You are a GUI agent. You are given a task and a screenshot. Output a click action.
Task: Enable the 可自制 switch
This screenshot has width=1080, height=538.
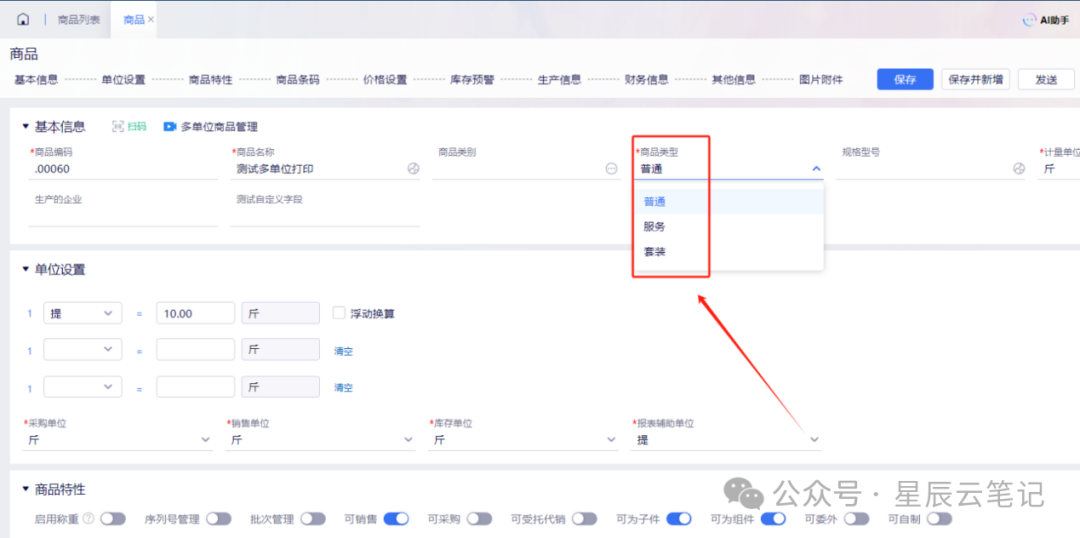pos(939,519)
